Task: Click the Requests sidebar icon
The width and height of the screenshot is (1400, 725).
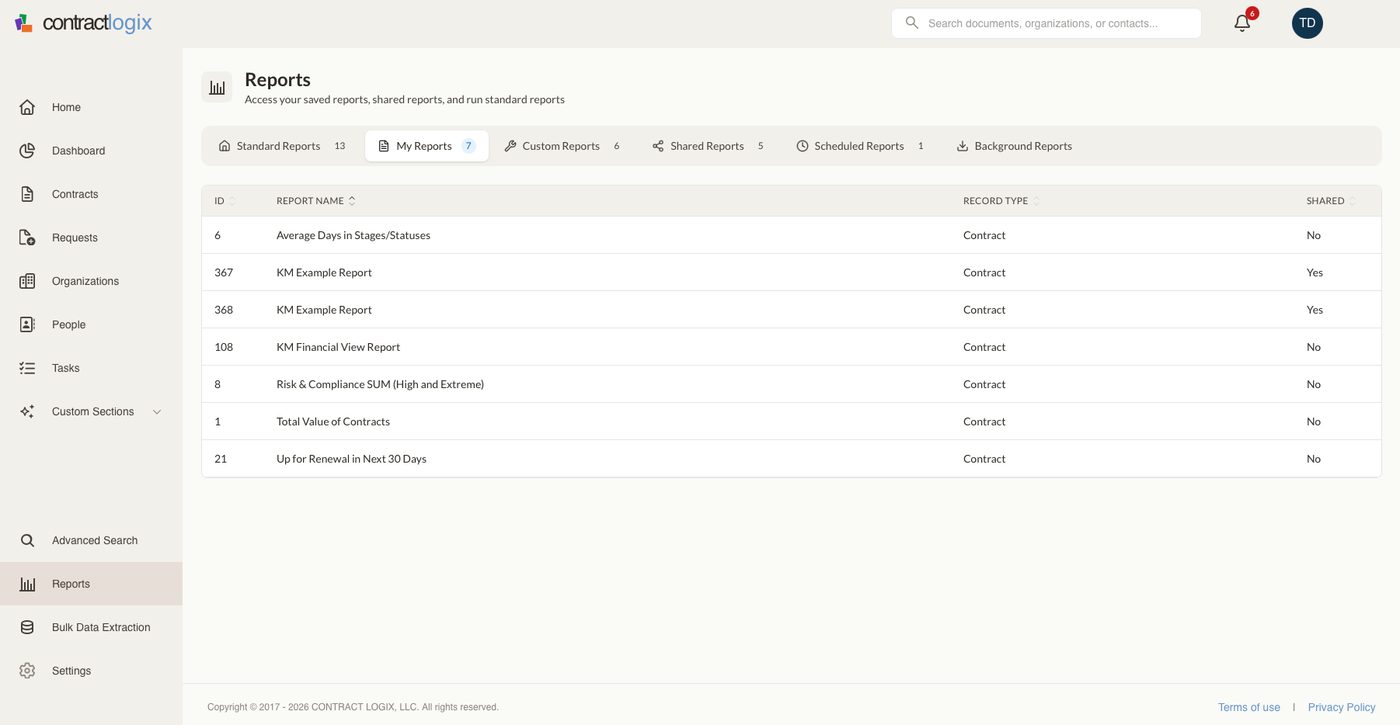Action: pos(27,238)
